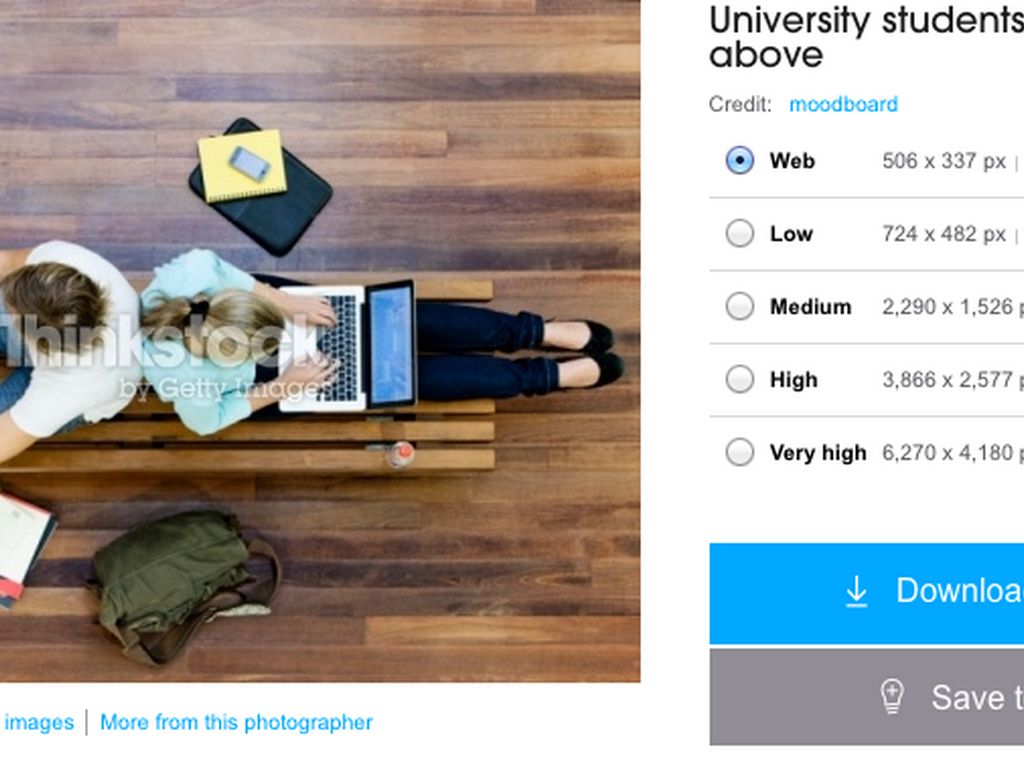Click the 6,270 x 4,180 dimensions text
Viewport: 1024px width, 768px height.
click(950, 453)
